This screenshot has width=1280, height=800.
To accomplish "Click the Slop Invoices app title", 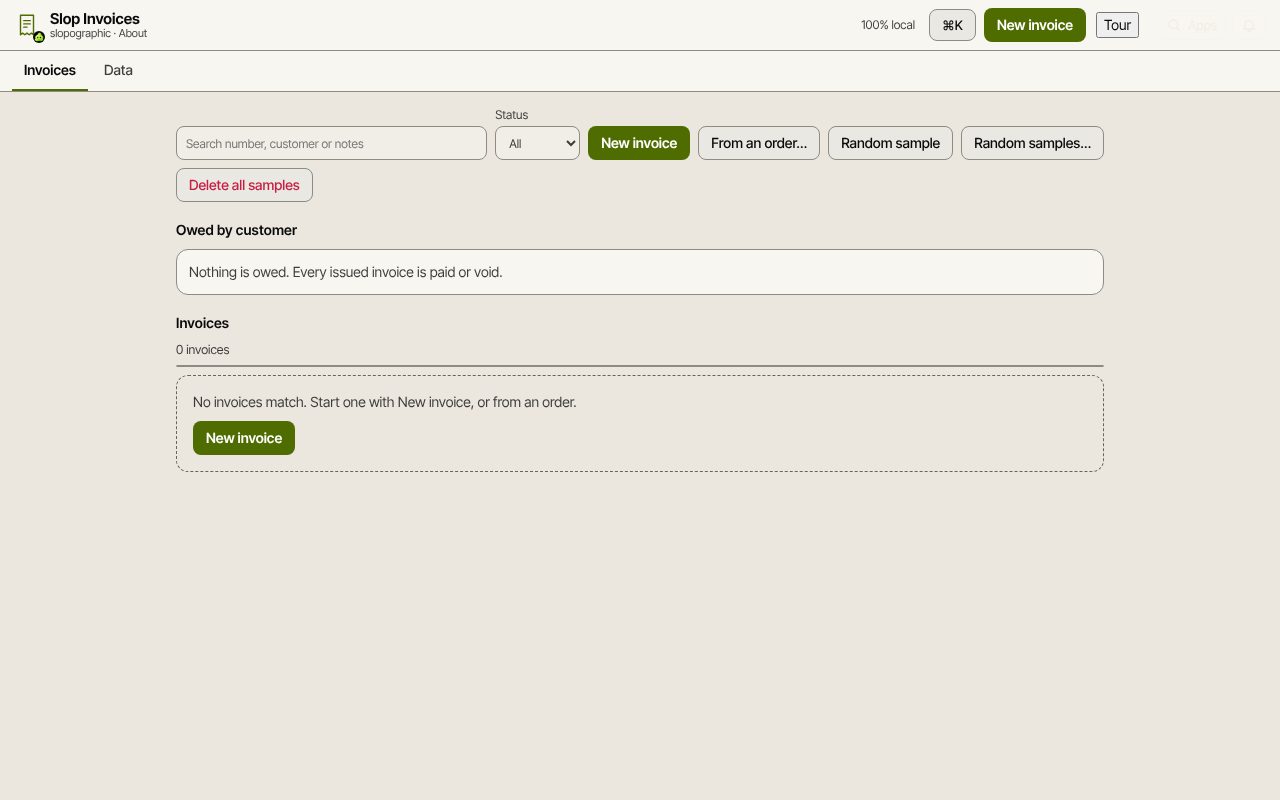I will click(x=95, y=18).
